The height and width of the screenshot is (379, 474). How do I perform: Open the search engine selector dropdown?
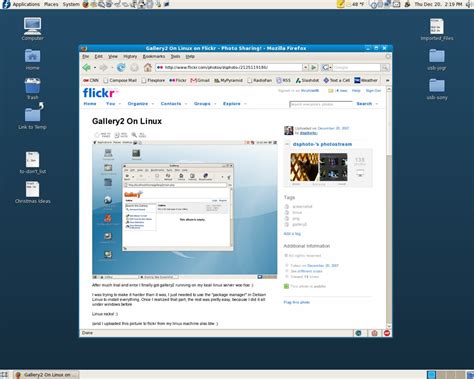click(x=327, y=68)
